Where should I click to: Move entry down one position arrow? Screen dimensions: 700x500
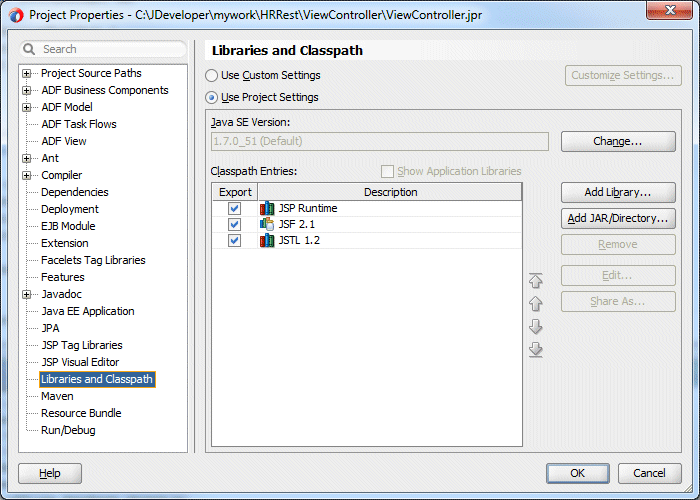[x=536, y=327]
